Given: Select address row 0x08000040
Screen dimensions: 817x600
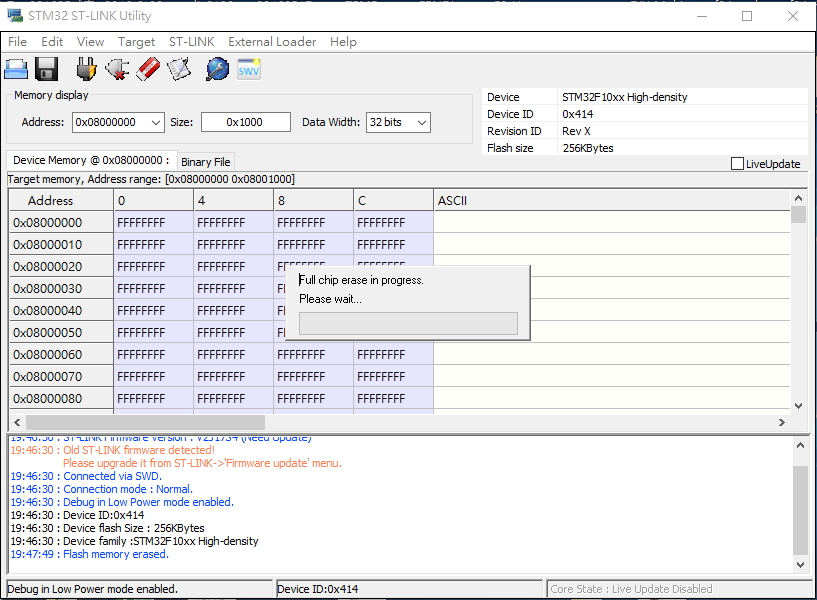Looking at the screenshot, I should click(x=61, y=311).
